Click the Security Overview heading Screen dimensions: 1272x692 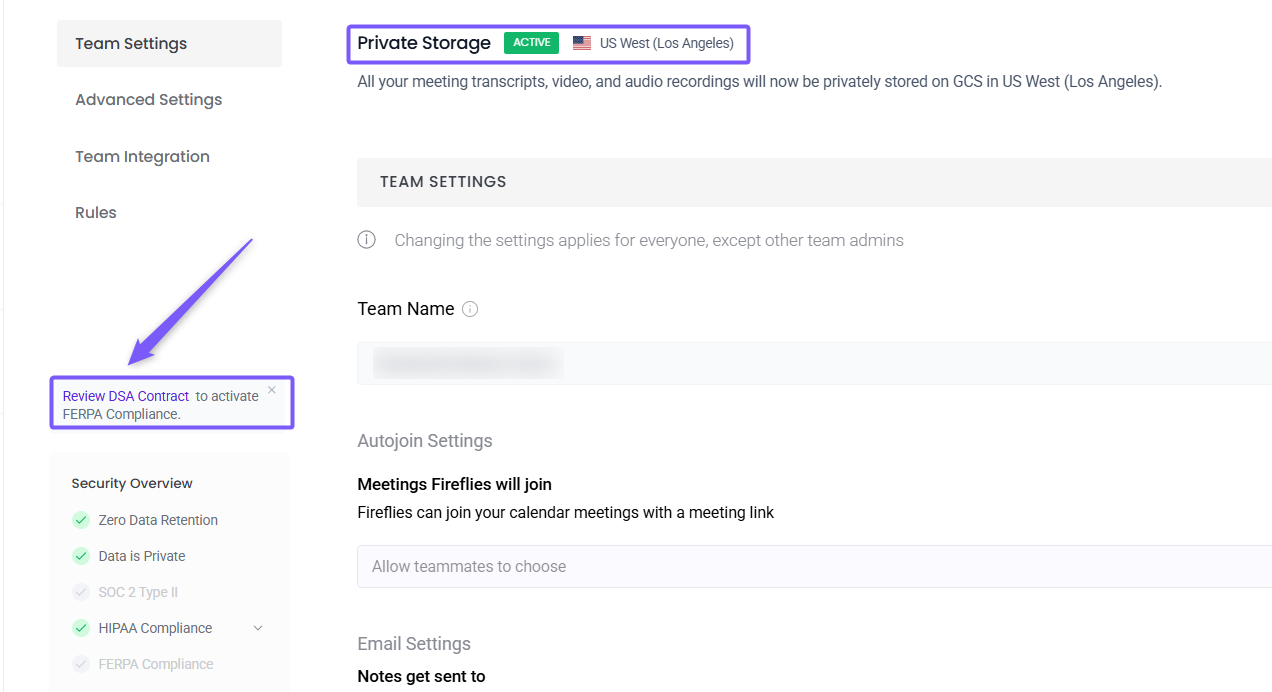(x=132, y=484)
